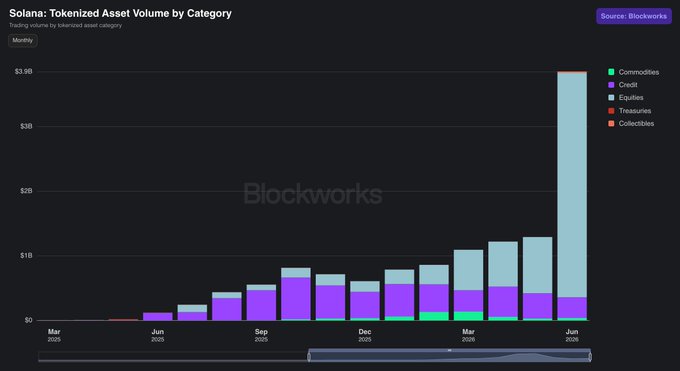Select the Mar 2026 bar's green commodities segment
The height and width of the screenshot is (371, 680).
coord(468,316)
